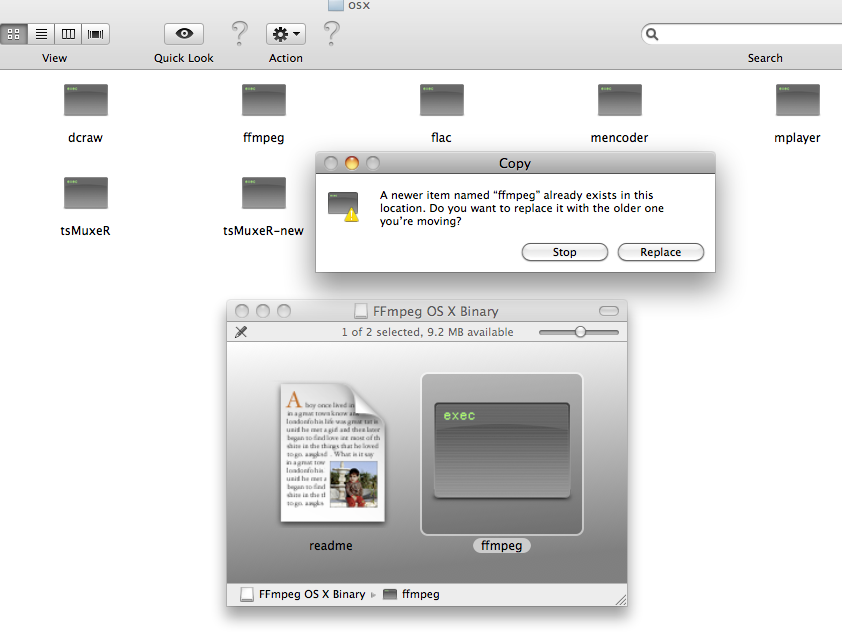Image resolution: width=842 pixels, height=636 pixels.
Task: Select the flac executable icon
Action: pyautogui.click(x=441, y=100)
